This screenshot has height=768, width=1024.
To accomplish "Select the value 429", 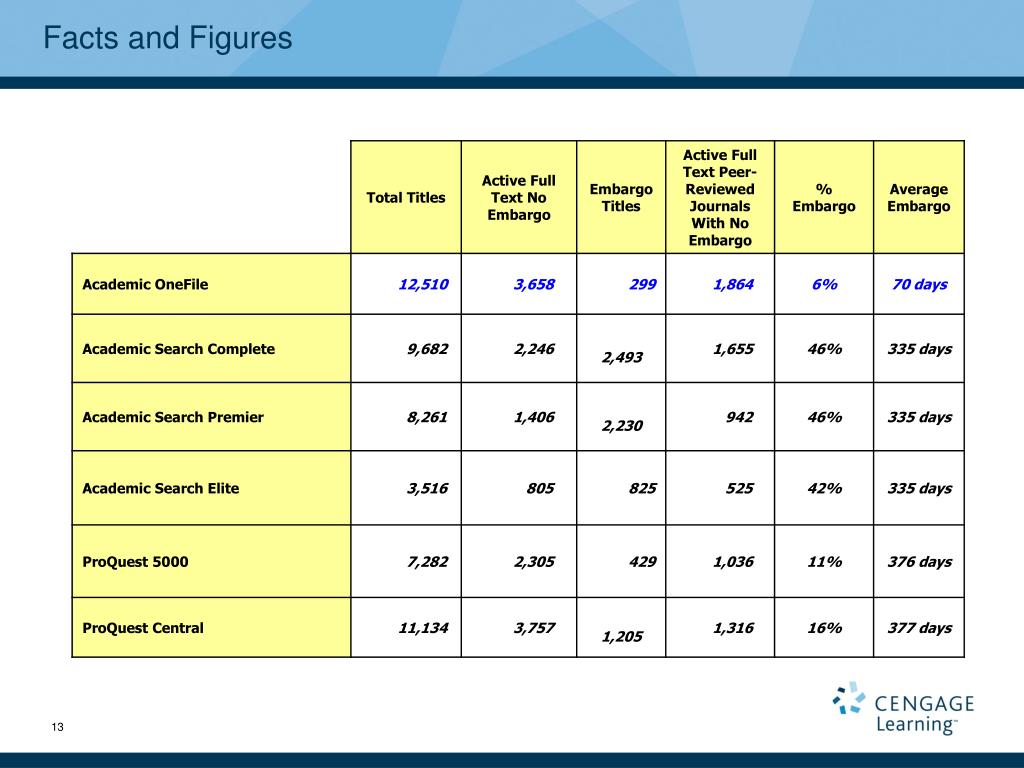I will pos(643,562).
